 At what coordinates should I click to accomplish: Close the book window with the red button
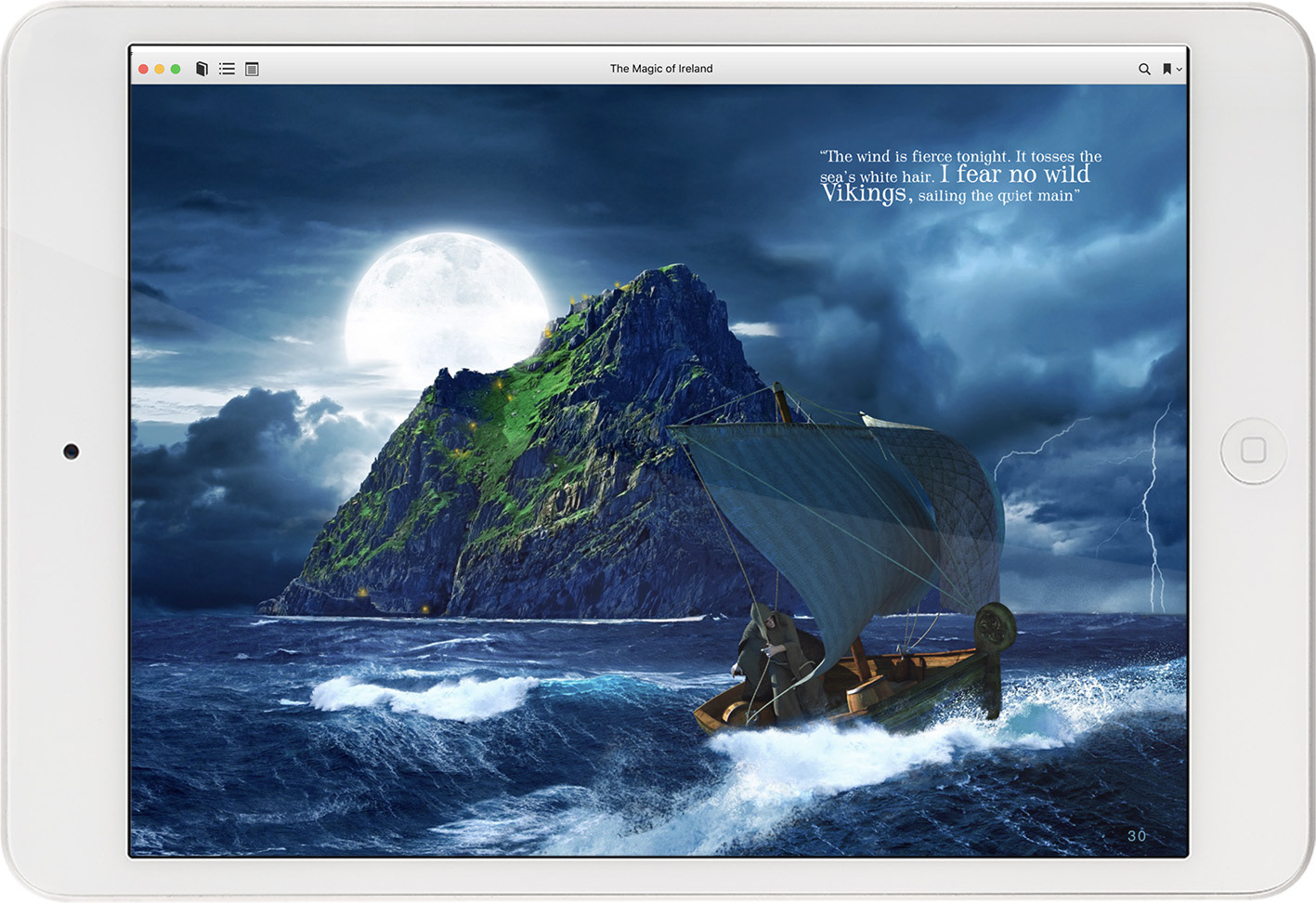tap(143, 69)
